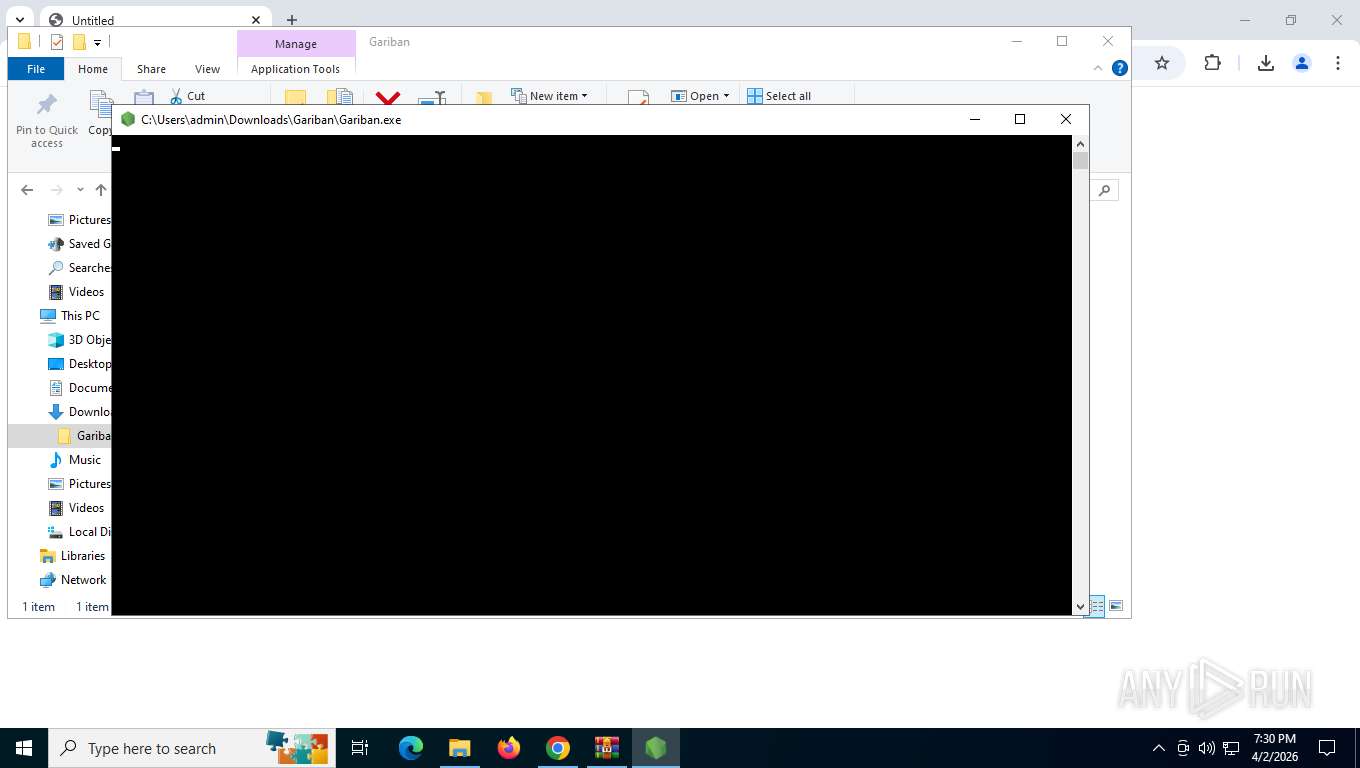The height and width of the screenshot is (768, 1360).
Task: Open File Explorer taskbar icon
Action: pyautogui.click(x=459, y=748)
